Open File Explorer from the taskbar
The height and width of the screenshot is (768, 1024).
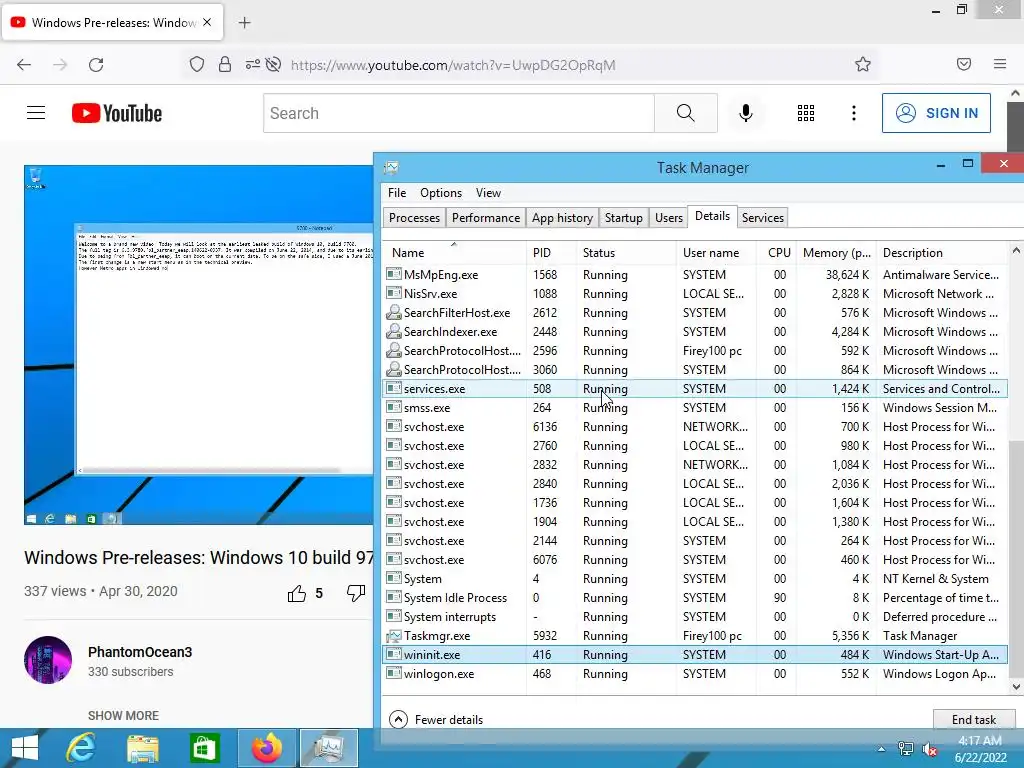pyautogui.click(x=142, y=748)
